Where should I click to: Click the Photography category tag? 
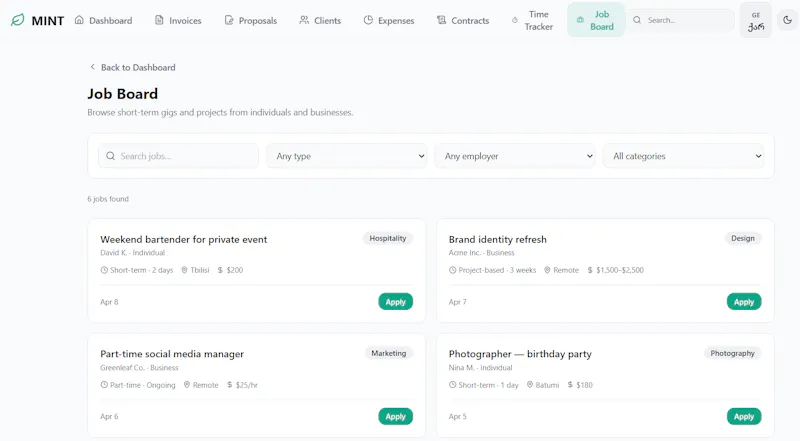pos(732,353)
